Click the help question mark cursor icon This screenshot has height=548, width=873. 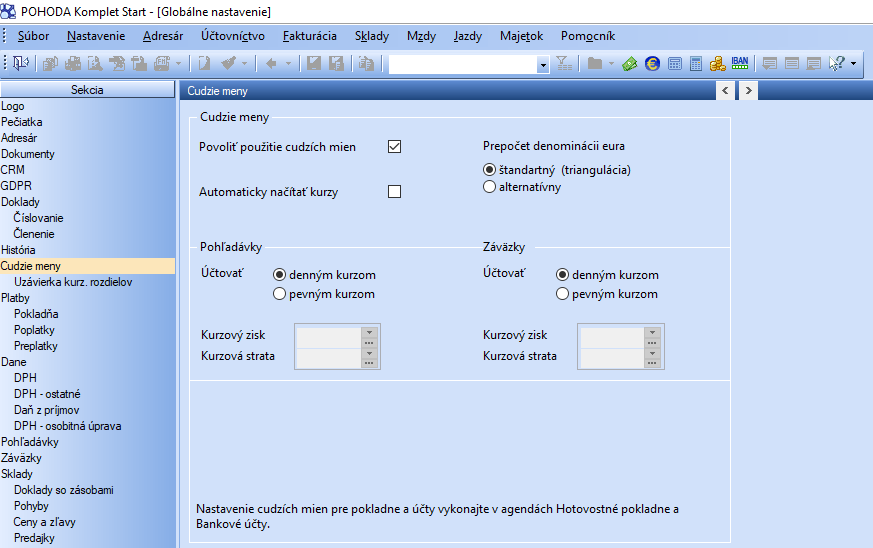[837, 63]
